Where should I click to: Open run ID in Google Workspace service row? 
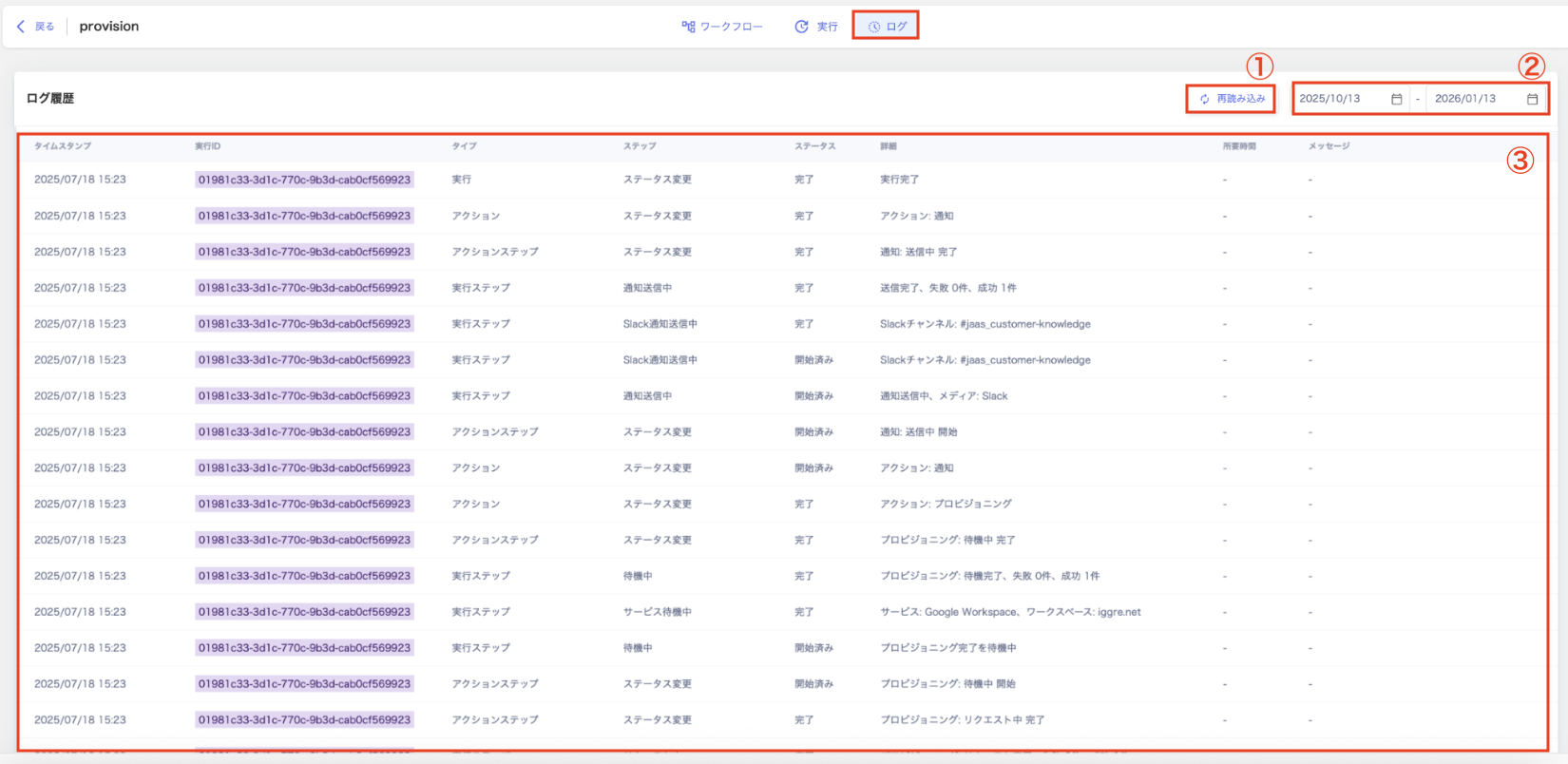(304, 612)
